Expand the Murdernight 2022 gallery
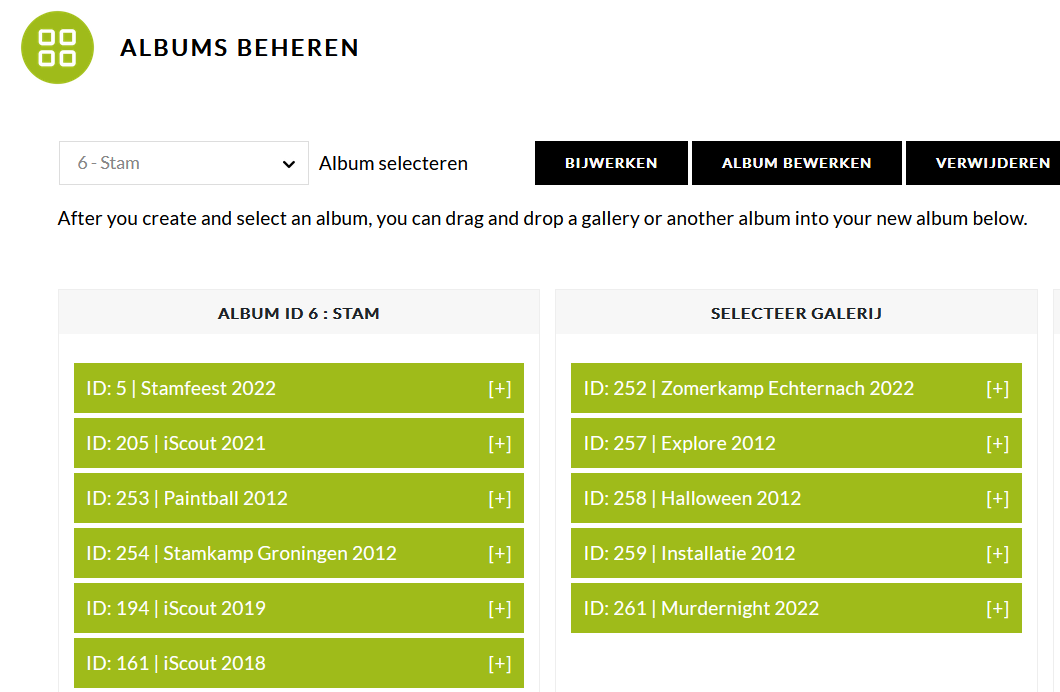 [x=997, y=608]
